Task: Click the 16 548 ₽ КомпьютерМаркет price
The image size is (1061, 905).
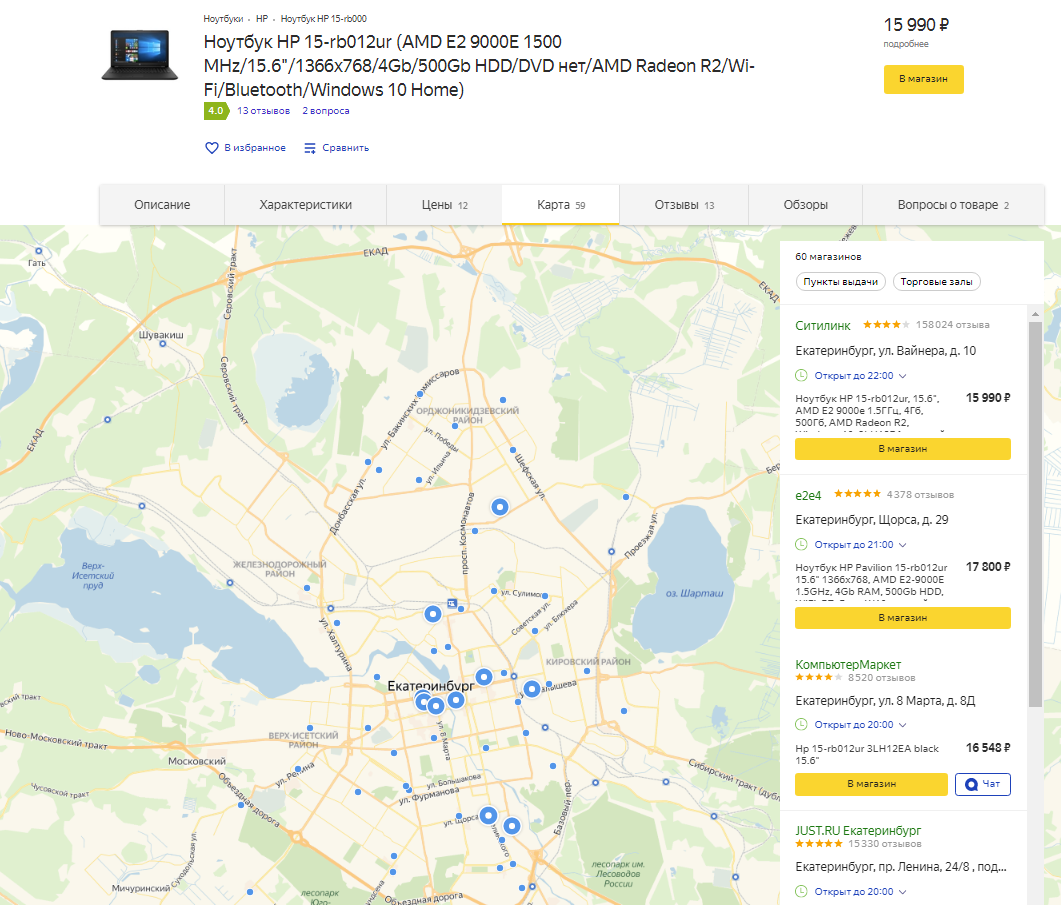Action: pyautogui.click(x=988, y=747)
